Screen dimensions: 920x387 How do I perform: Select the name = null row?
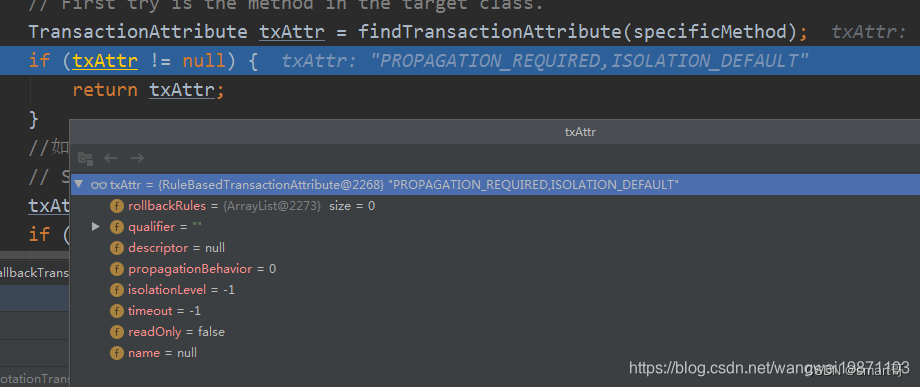[495, 353]
